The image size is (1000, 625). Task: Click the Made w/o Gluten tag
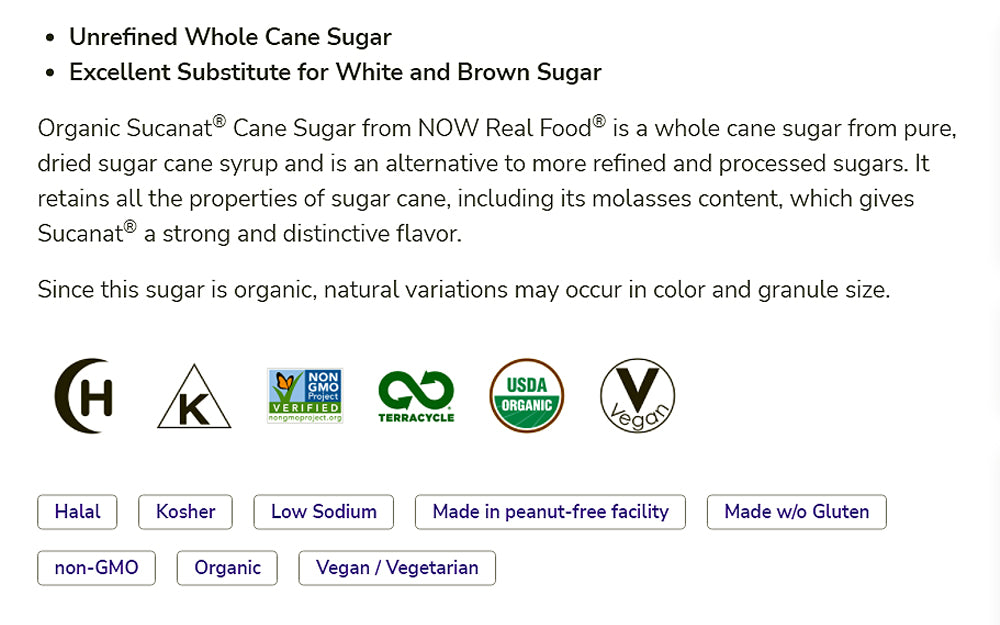point(796,512)
